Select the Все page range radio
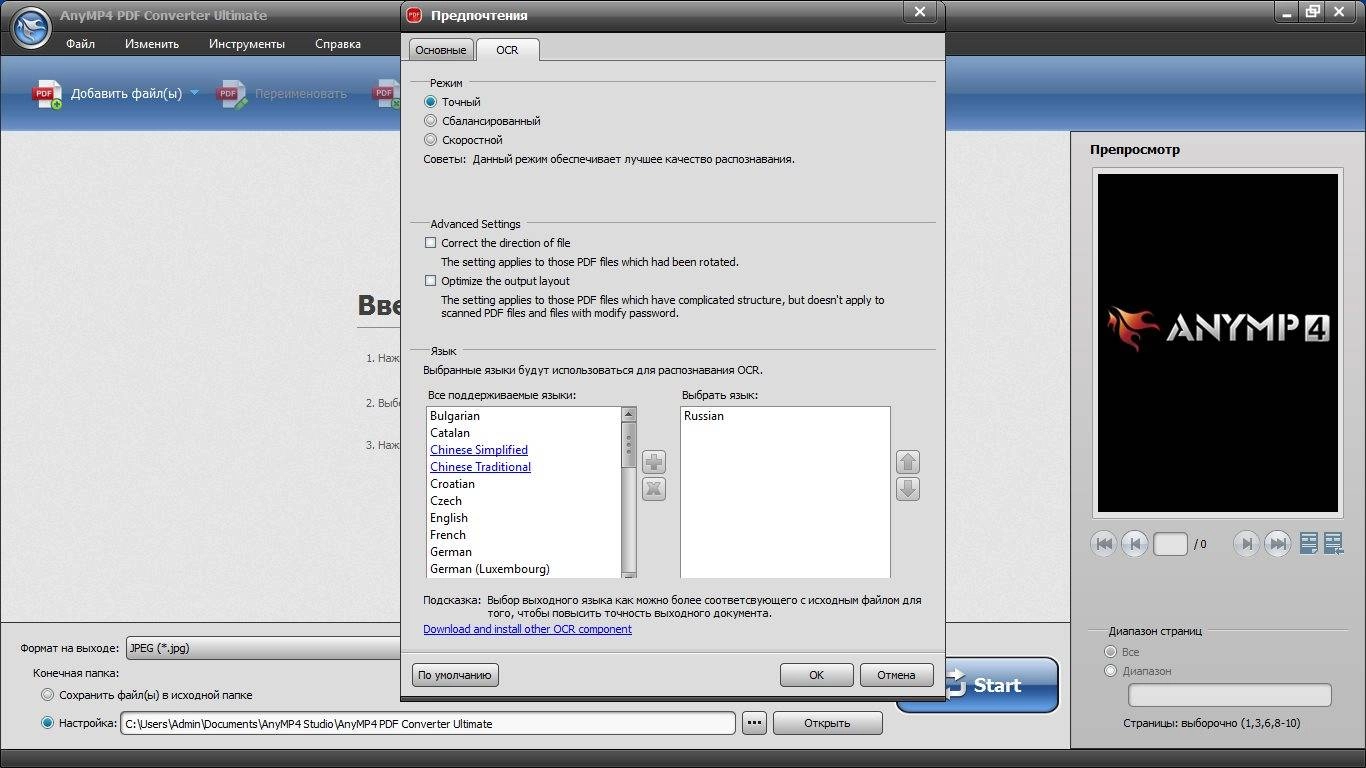 tap(1110, 652)
